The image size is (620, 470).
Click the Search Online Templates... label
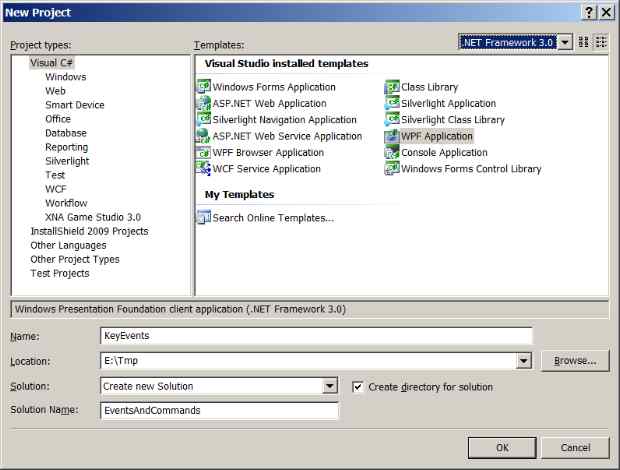tap(273, 218)
